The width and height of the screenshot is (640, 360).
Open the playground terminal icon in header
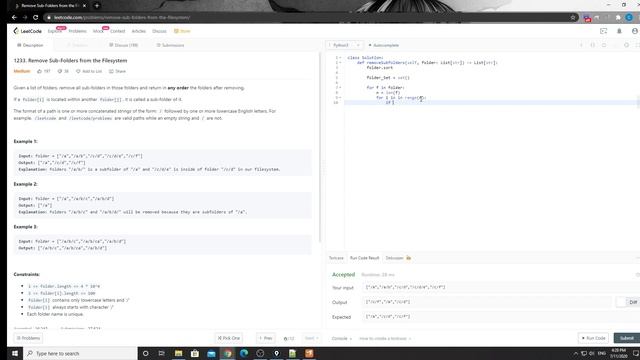(603, 31)
